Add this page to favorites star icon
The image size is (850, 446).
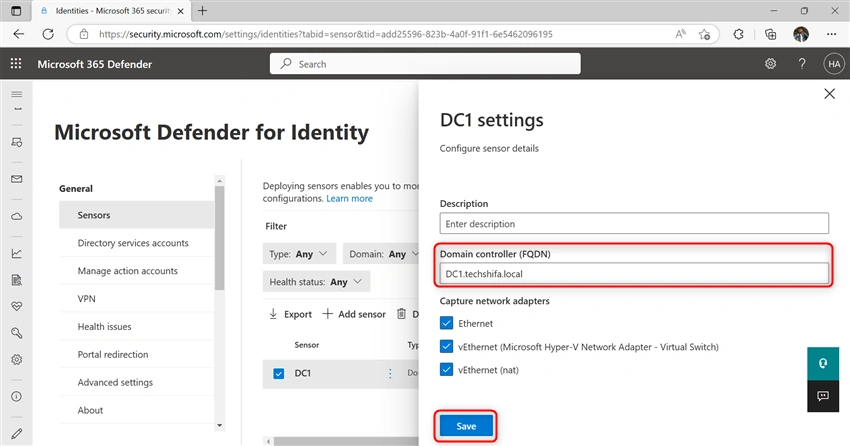tap(704, 34)
